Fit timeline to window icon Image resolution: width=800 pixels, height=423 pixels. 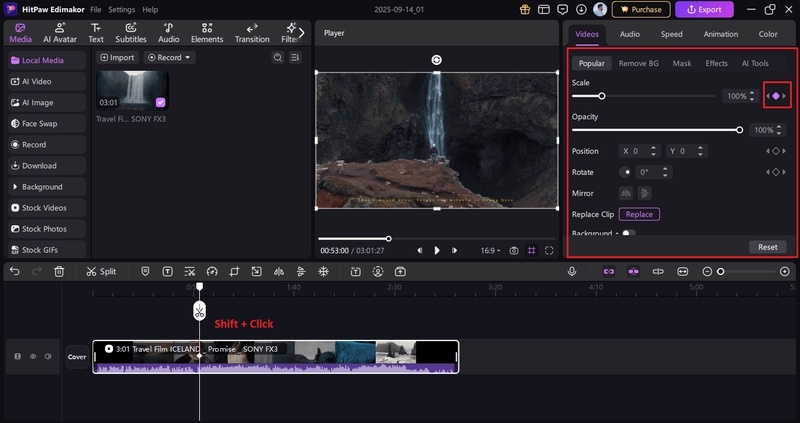[x=683, y=271]
